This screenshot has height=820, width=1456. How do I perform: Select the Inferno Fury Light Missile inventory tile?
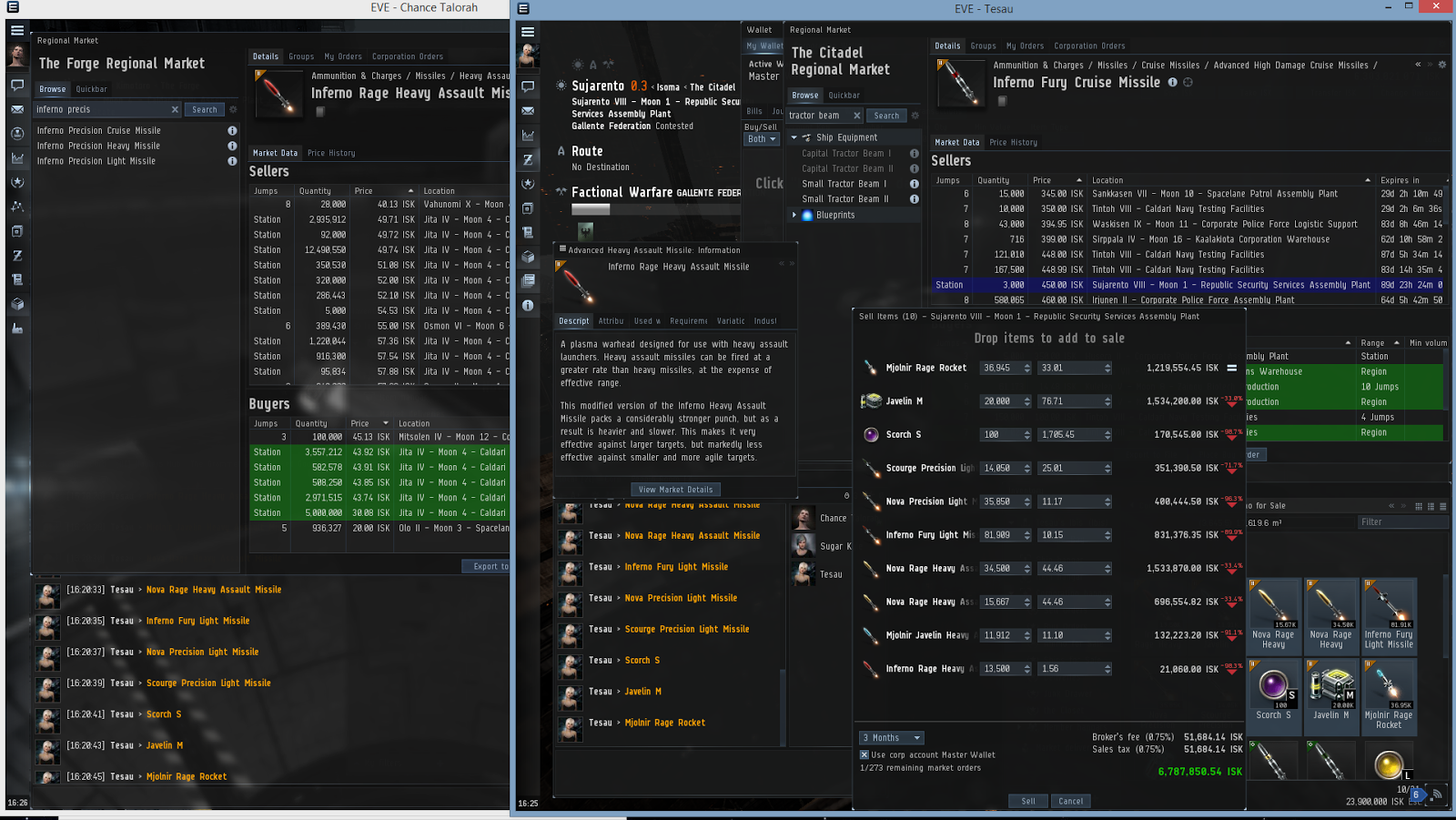point(1388,615)
